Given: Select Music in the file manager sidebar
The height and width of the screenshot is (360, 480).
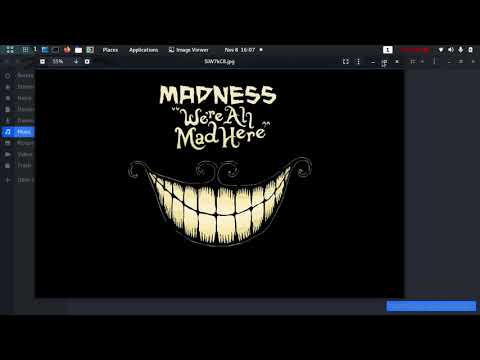Looking at the screenshot, I should tap(18, 132).
